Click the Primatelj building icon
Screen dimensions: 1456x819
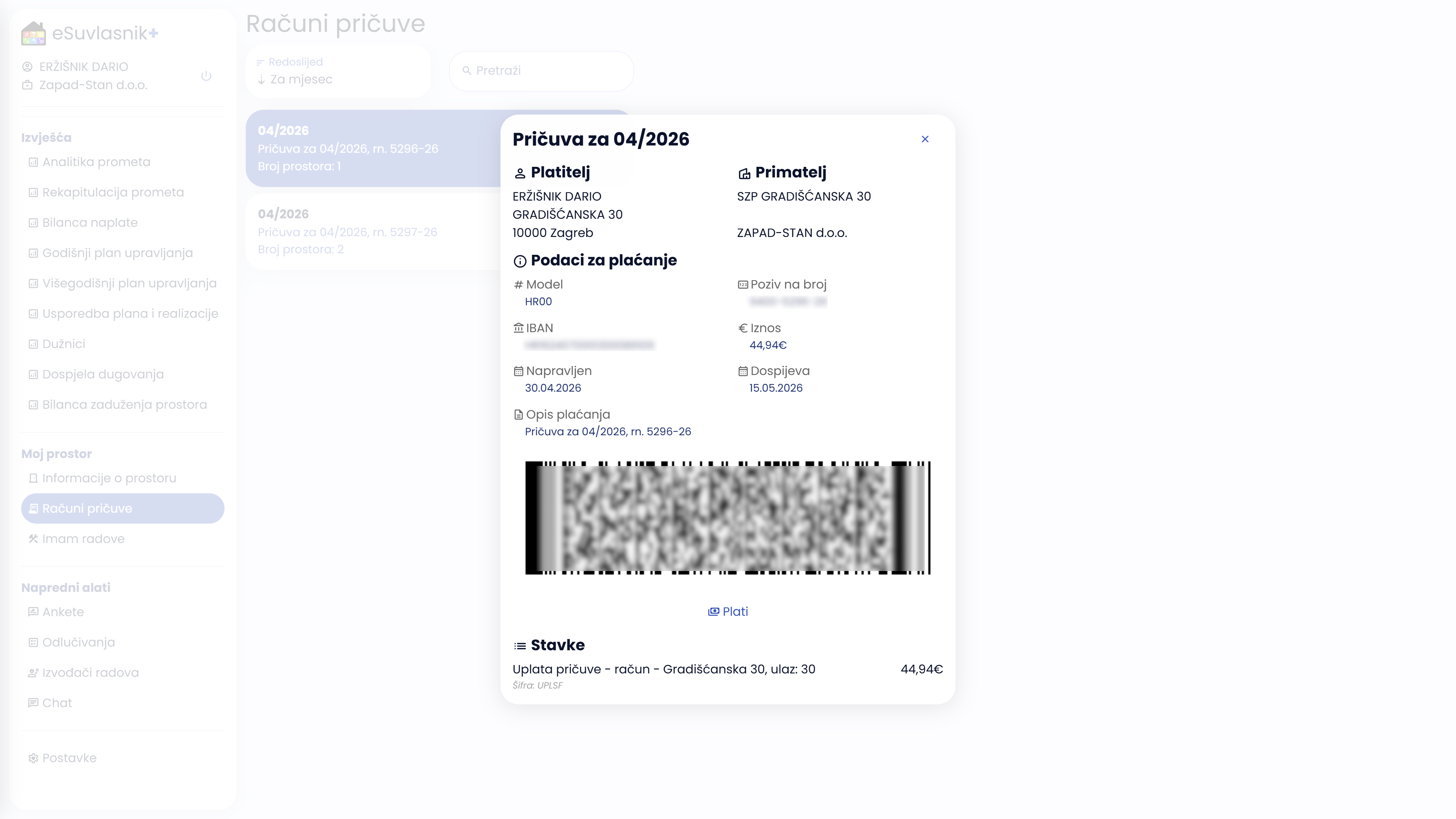tap(744, 174)
